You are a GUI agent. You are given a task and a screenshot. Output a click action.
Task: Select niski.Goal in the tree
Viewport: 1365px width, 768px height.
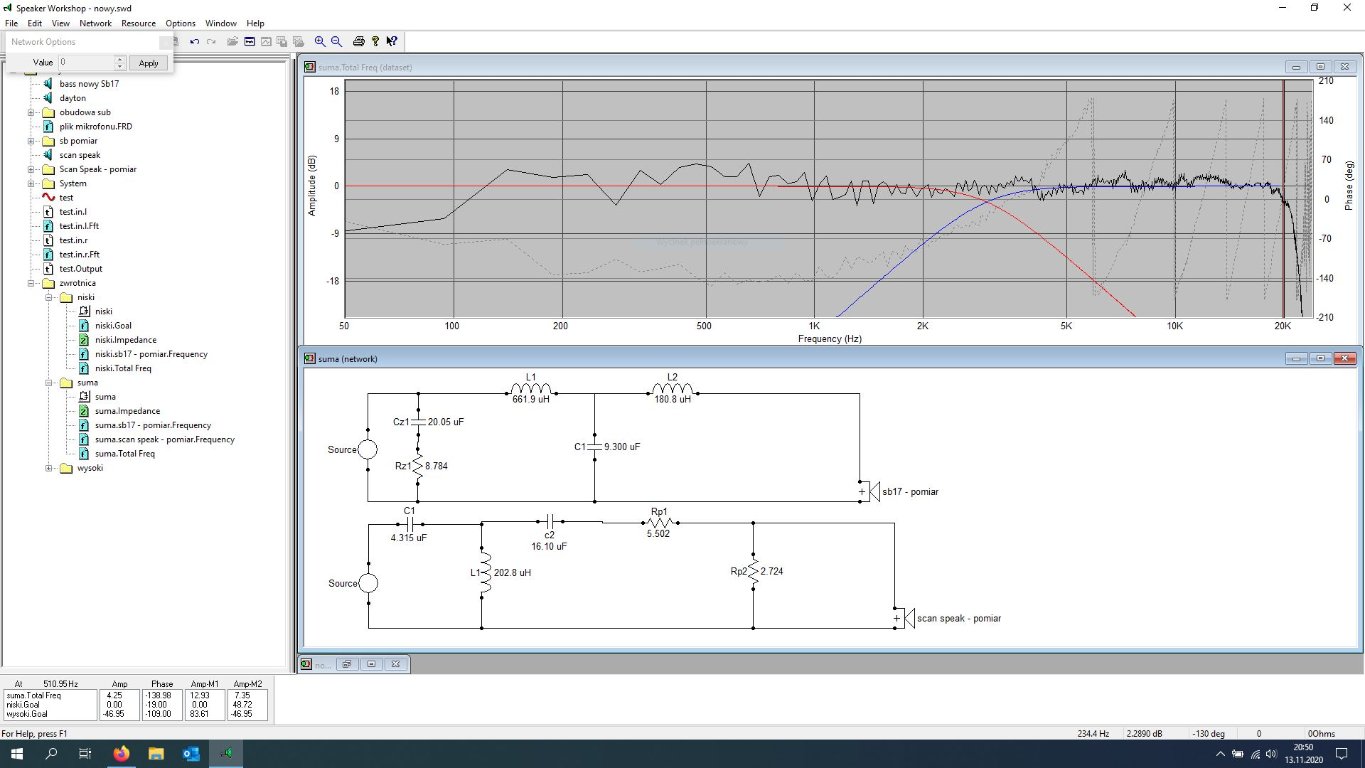coord(113,326)
